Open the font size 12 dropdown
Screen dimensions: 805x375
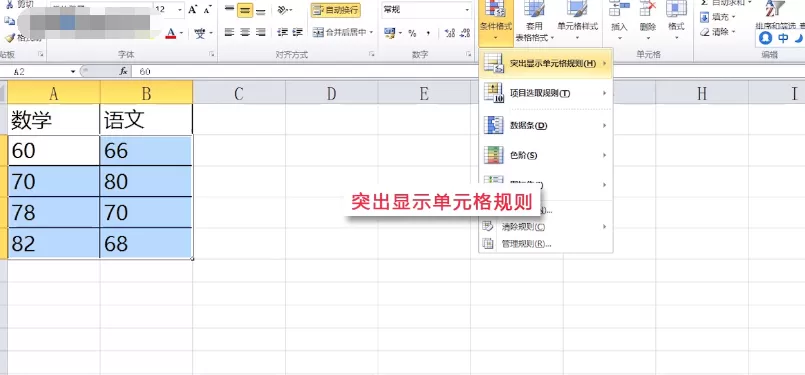[180, 10]
